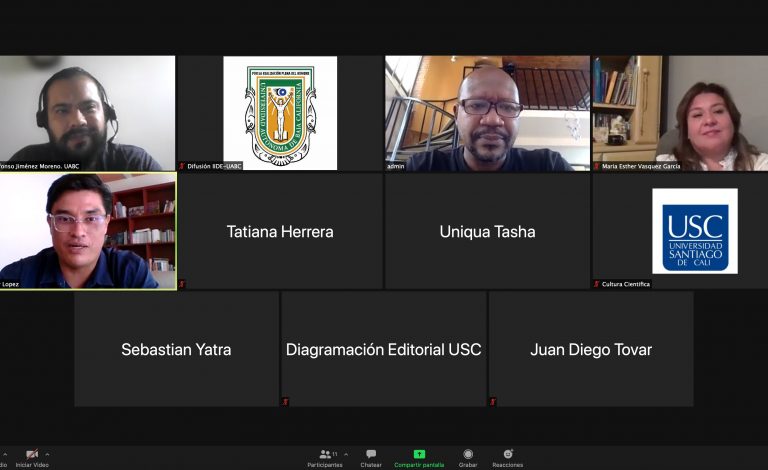Select the Universidad Santiago de Cali logo tile
768x470 pixels.
pos(694,231)
